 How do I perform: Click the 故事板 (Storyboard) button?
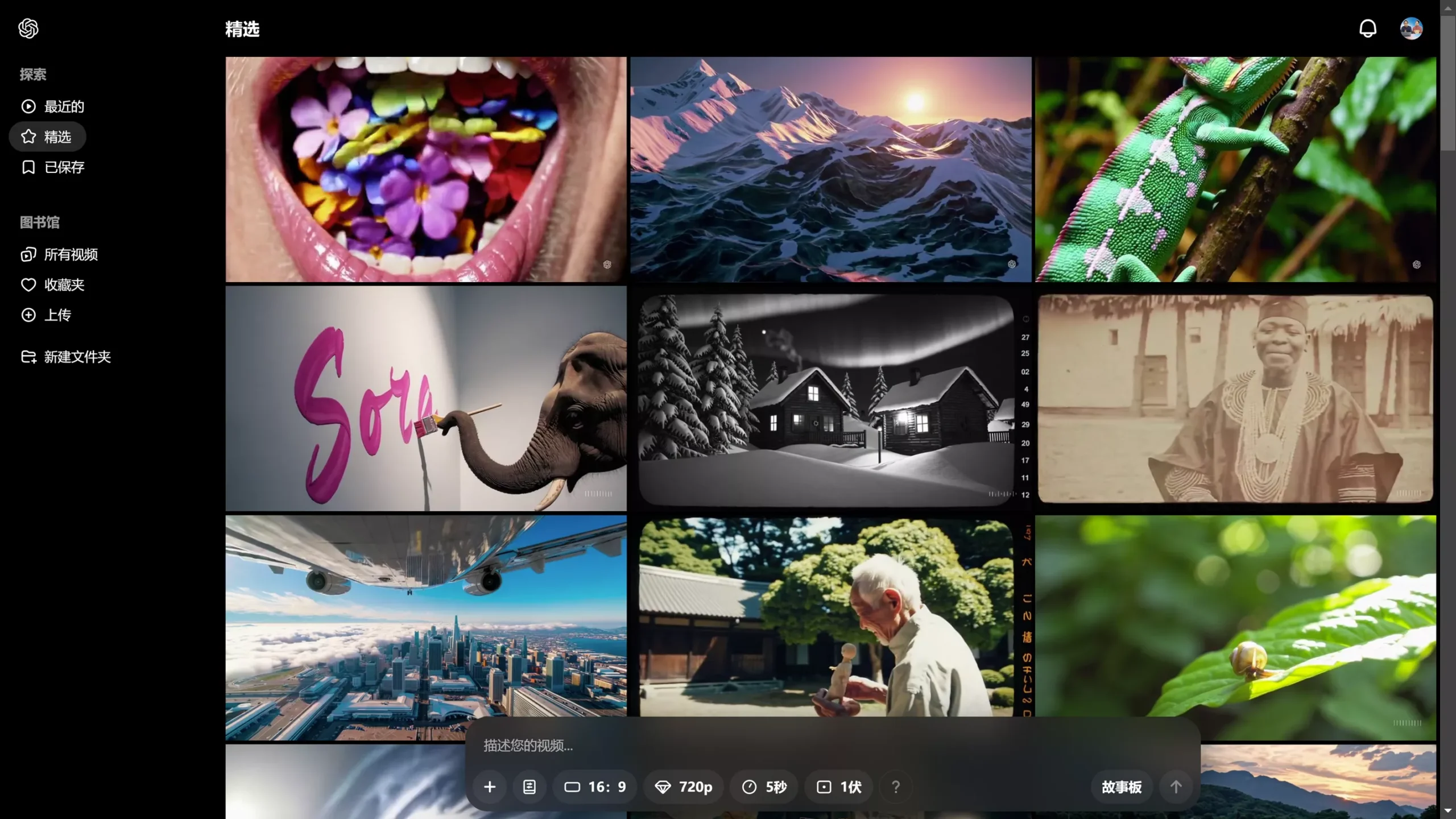1121,787
